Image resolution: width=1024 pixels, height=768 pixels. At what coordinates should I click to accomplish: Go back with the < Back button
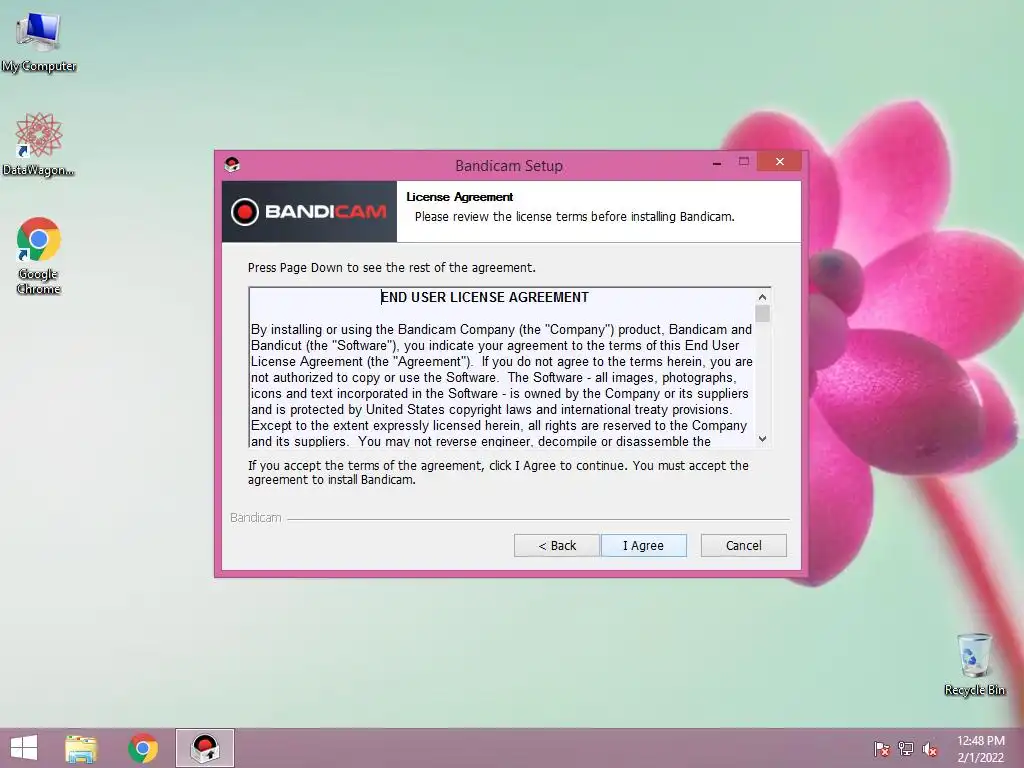click(556, 545)
